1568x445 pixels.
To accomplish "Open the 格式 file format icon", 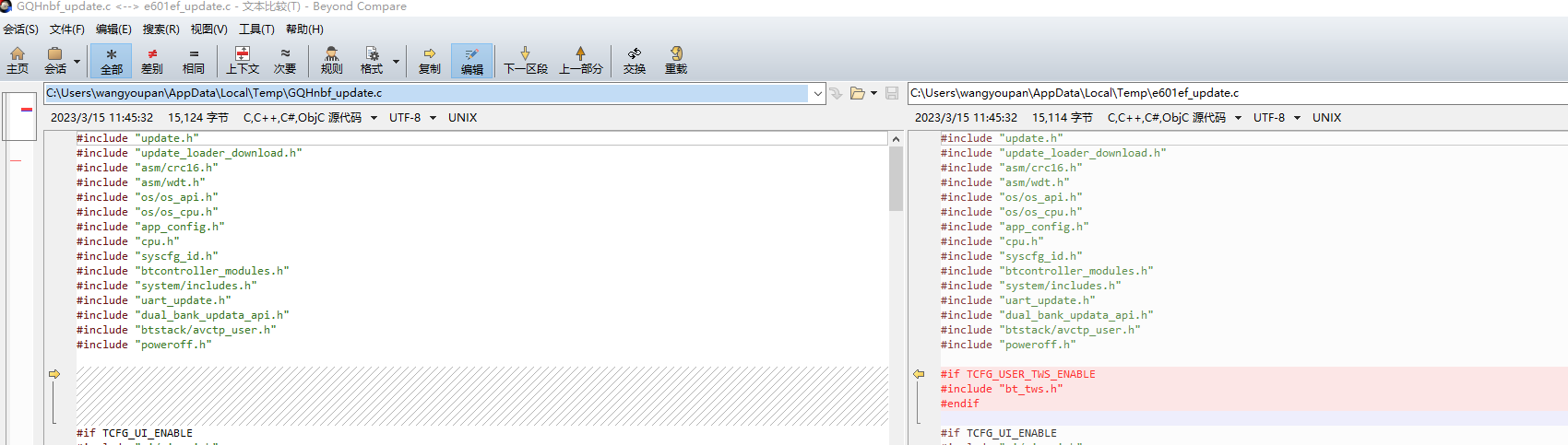I will (372, 60).
